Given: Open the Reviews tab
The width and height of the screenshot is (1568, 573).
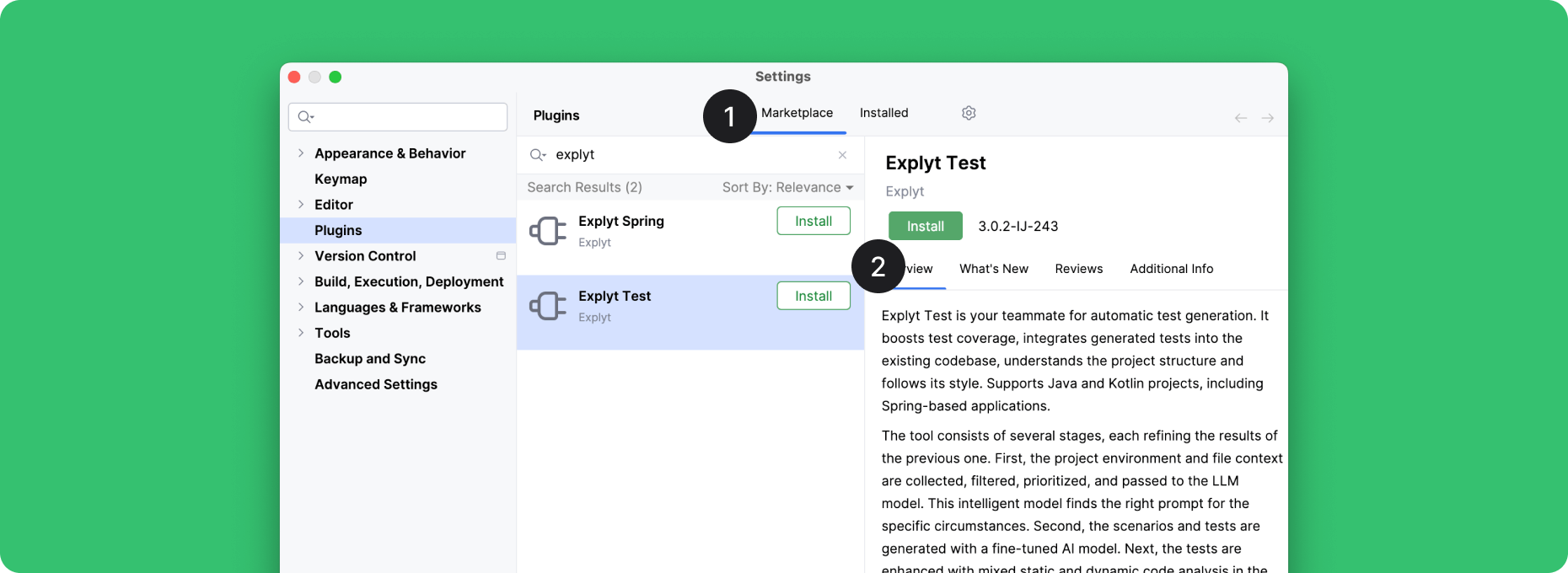Looking at the screenshot, I should 1078,269.
